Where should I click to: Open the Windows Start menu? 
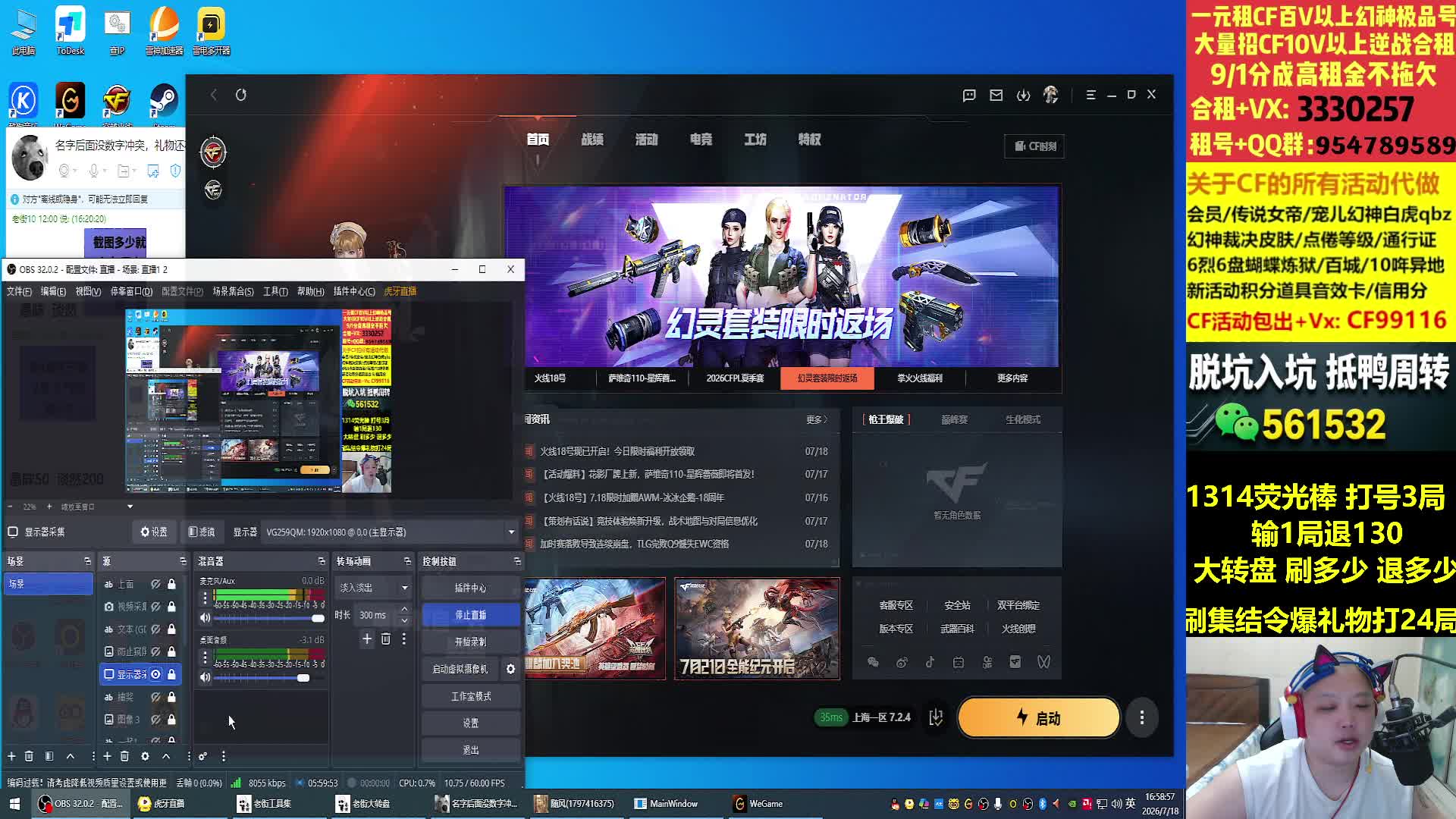coord(14,804)
